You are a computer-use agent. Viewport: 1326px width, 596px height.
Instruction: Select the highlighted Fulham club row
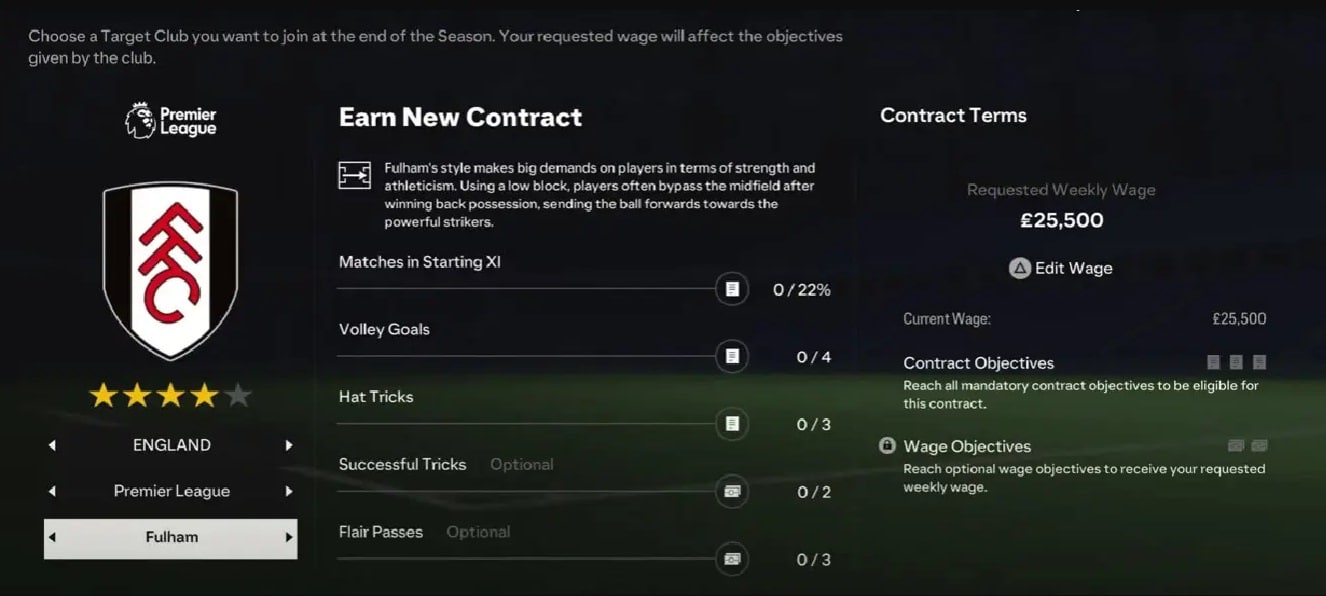tap(171, 538)
